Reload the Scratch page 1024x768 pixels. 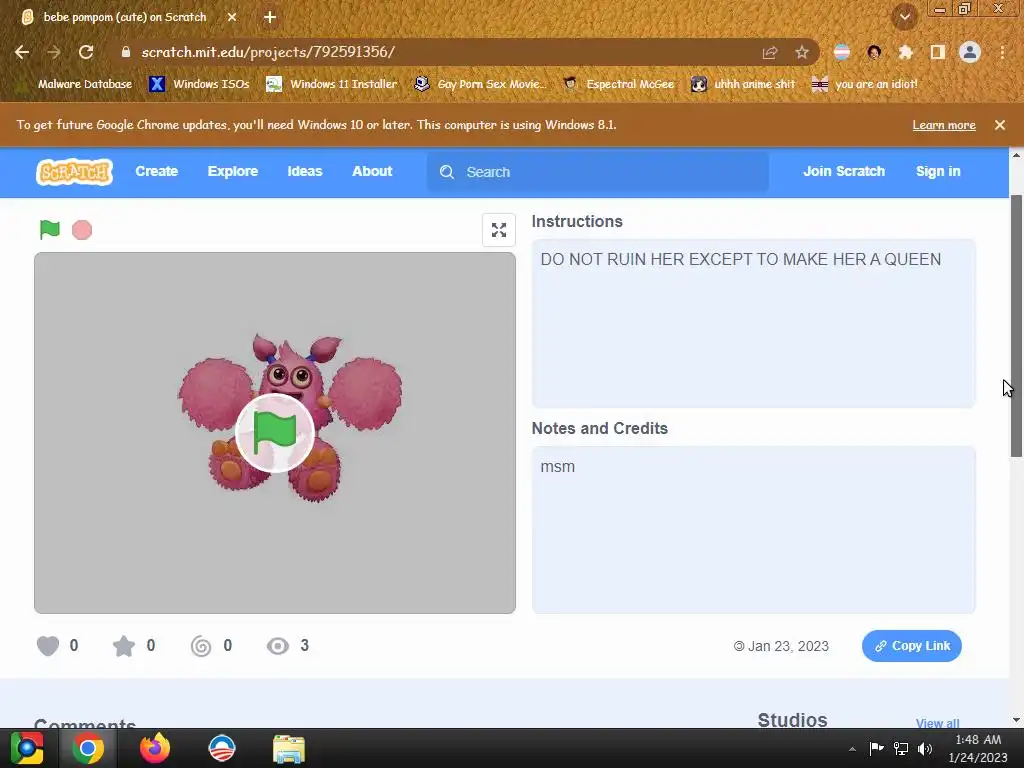click(x=86, y=52)
